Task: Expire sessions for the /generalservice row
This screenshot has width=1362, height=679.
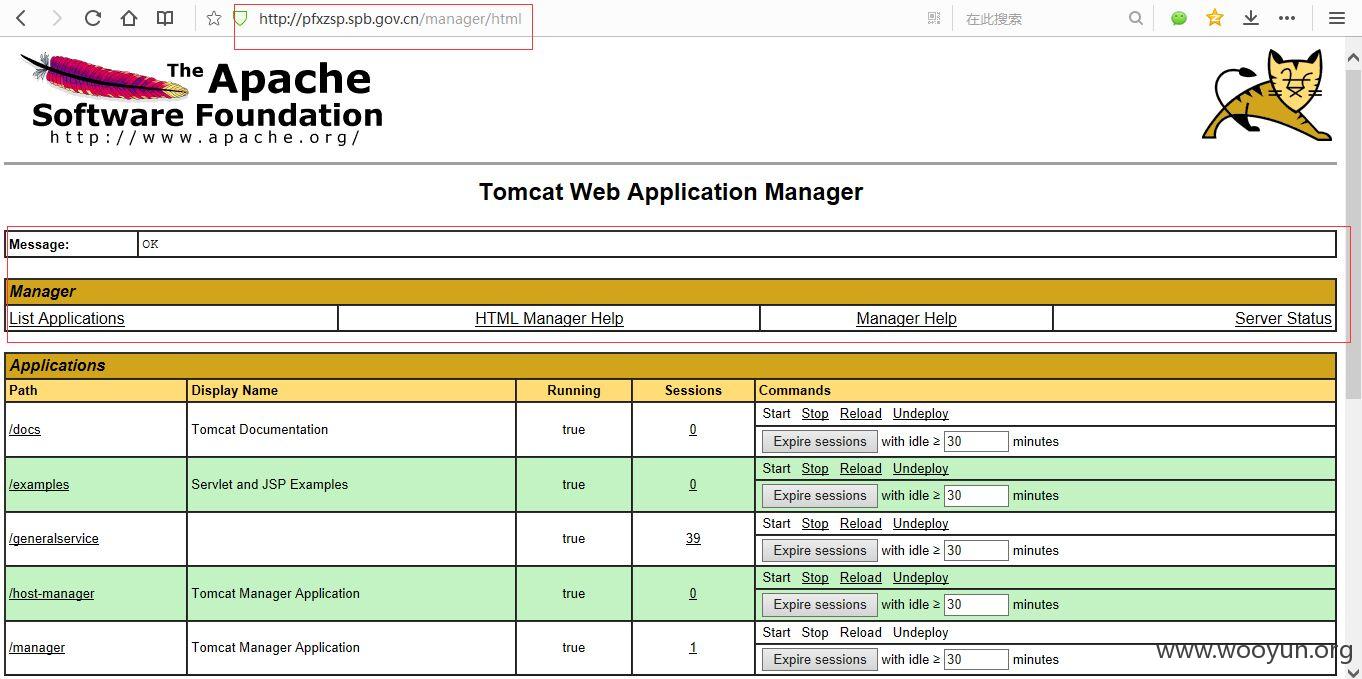Action: [820, 550]
